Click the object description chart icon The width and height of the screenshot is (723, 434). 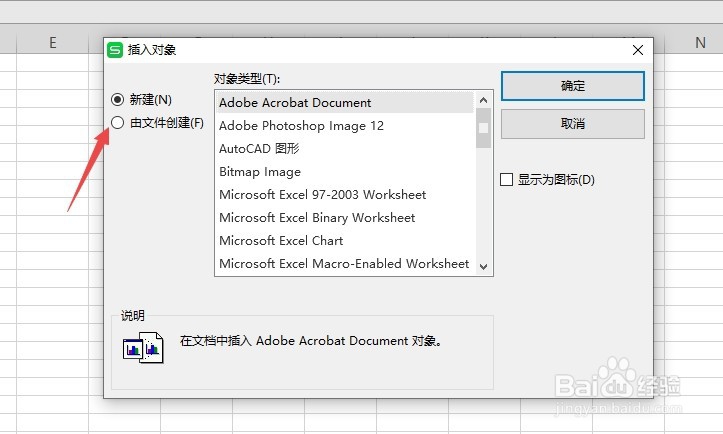143,348
